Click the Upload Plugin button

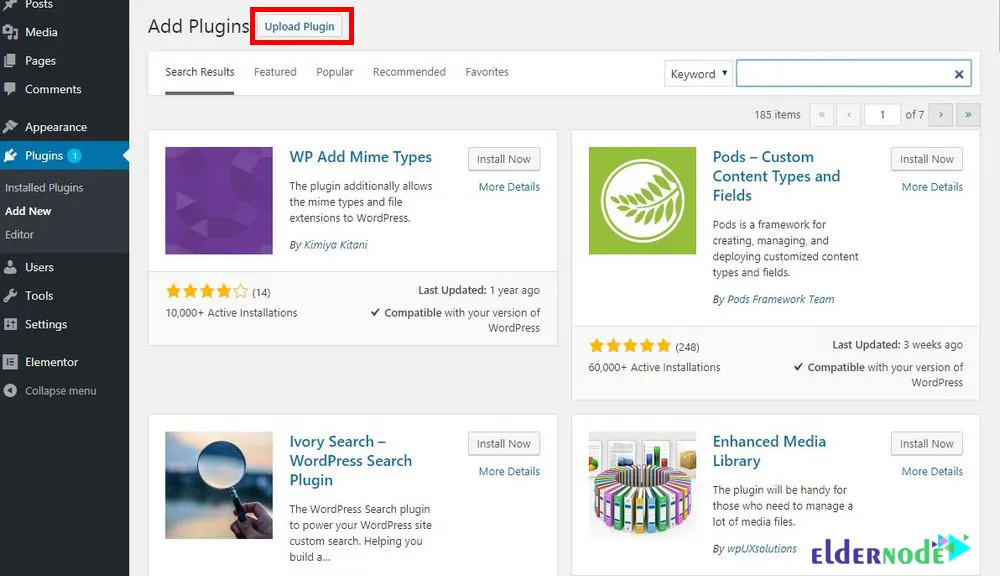tap(300, 27)
